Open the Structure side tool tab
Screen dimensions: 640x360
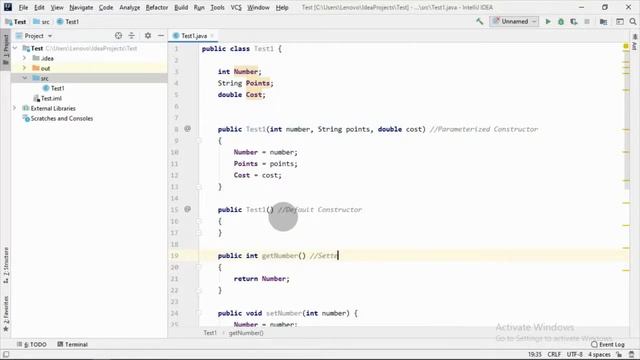point(6,265)
